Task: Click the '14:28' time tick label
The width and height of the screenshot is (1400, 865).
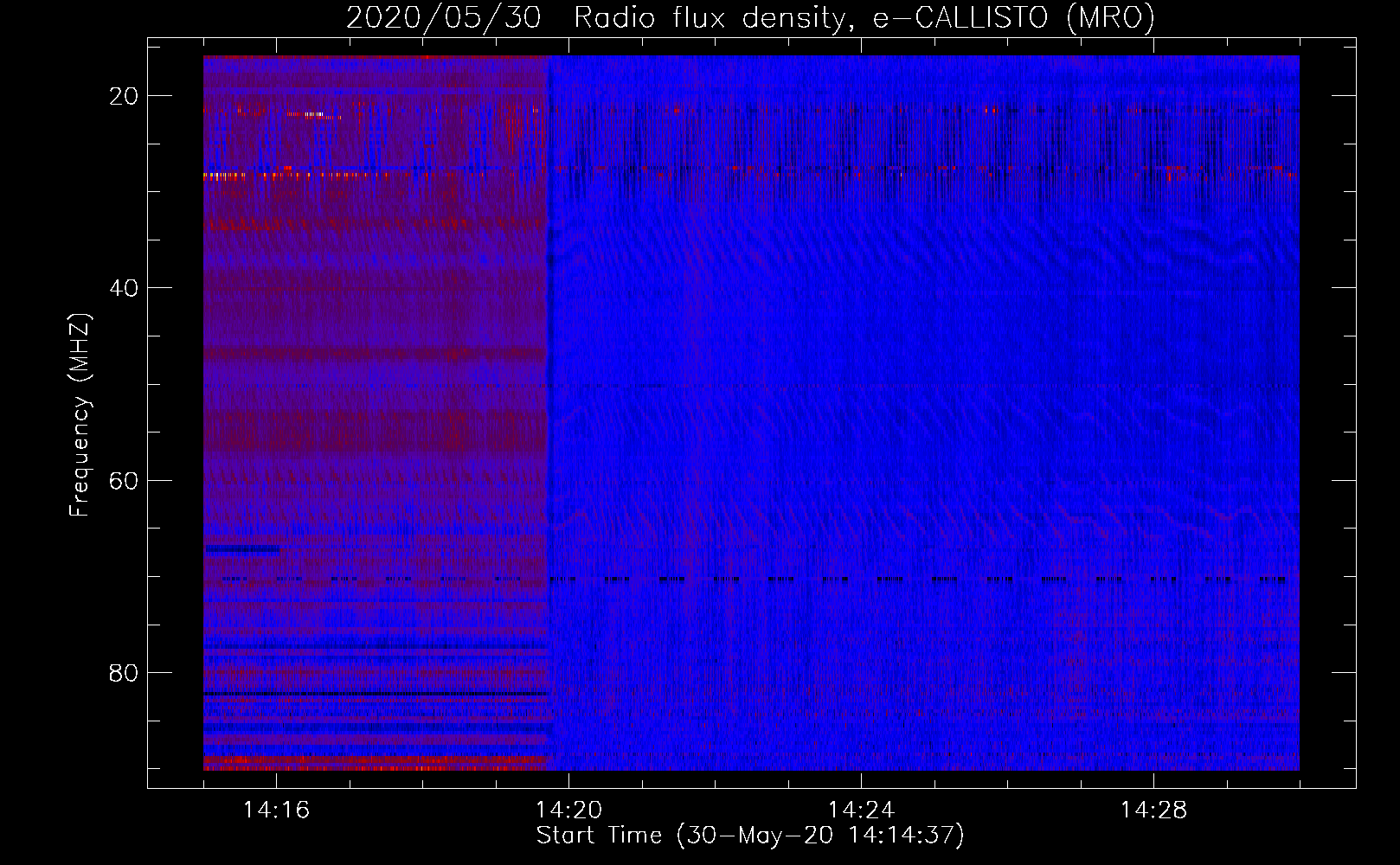Action: click(x=1153, y=811)
